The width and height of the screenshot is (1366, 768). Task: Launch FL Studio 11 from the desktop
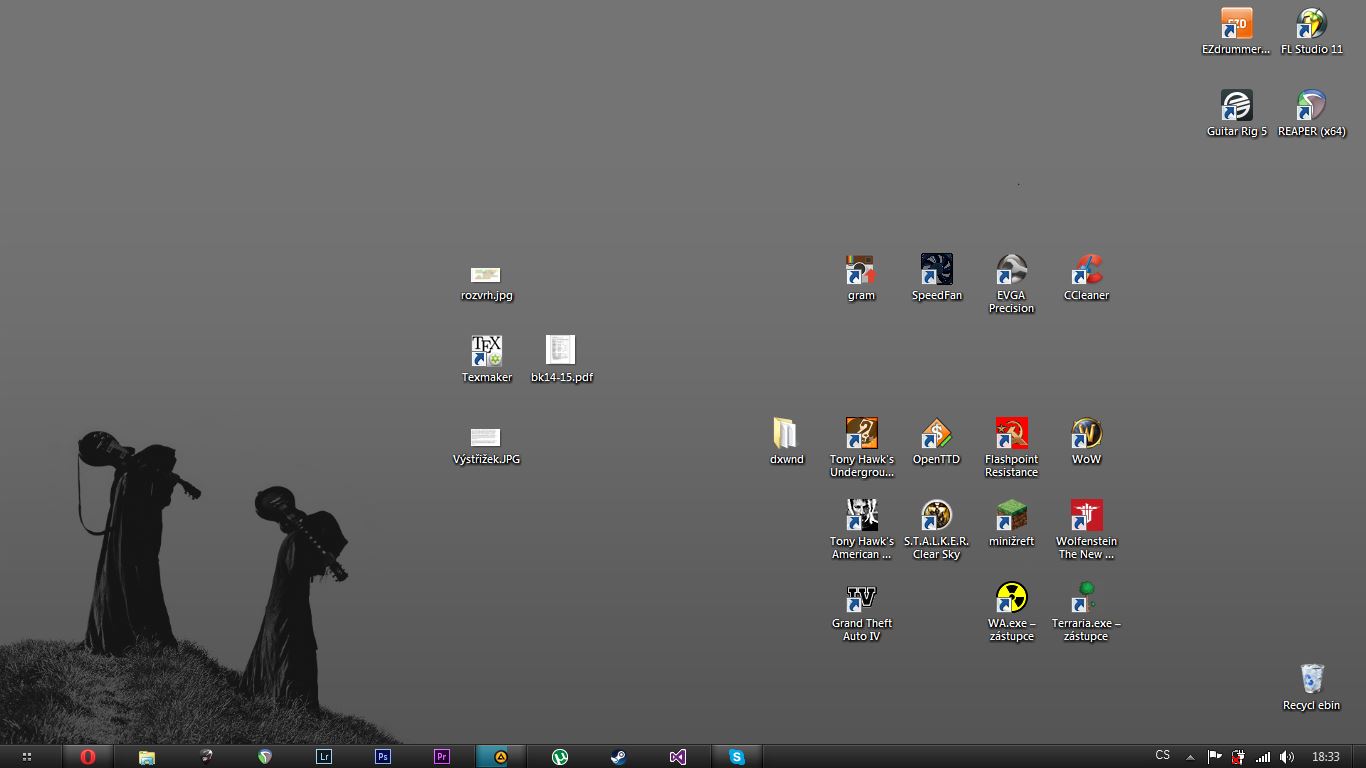click(x=1311, y=31)
